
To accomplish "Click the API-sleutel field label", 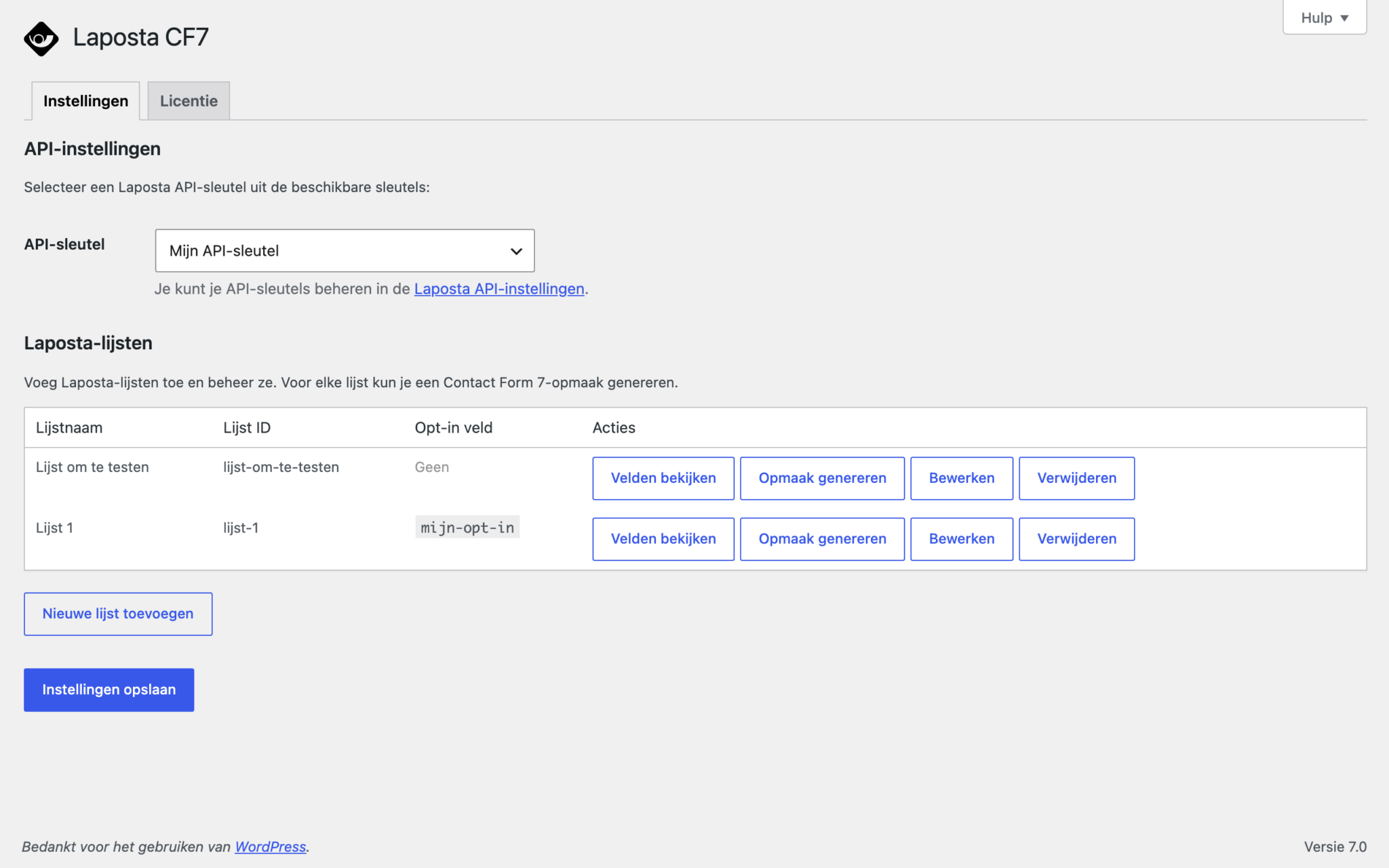I will pos(64,244).
